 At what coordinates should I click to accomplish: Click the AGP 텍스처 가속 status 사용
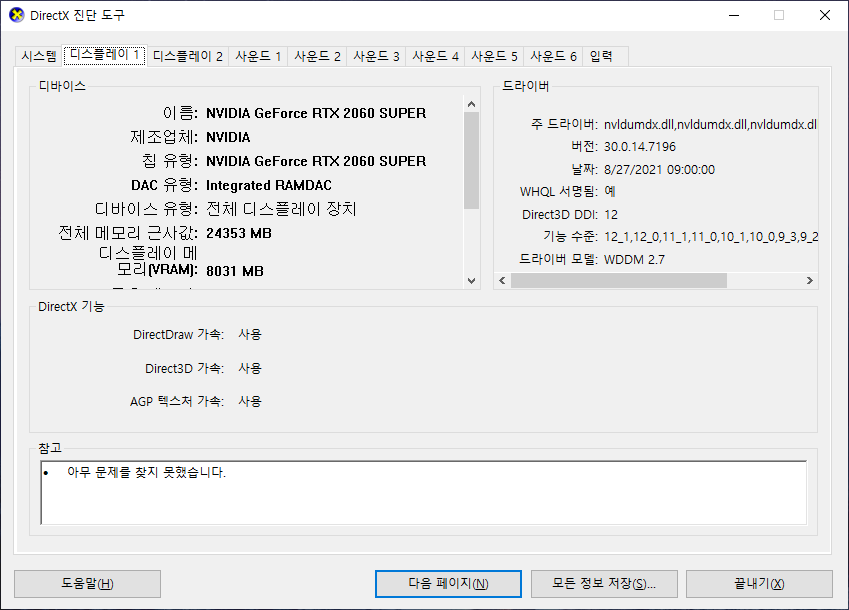pos(250,402)
